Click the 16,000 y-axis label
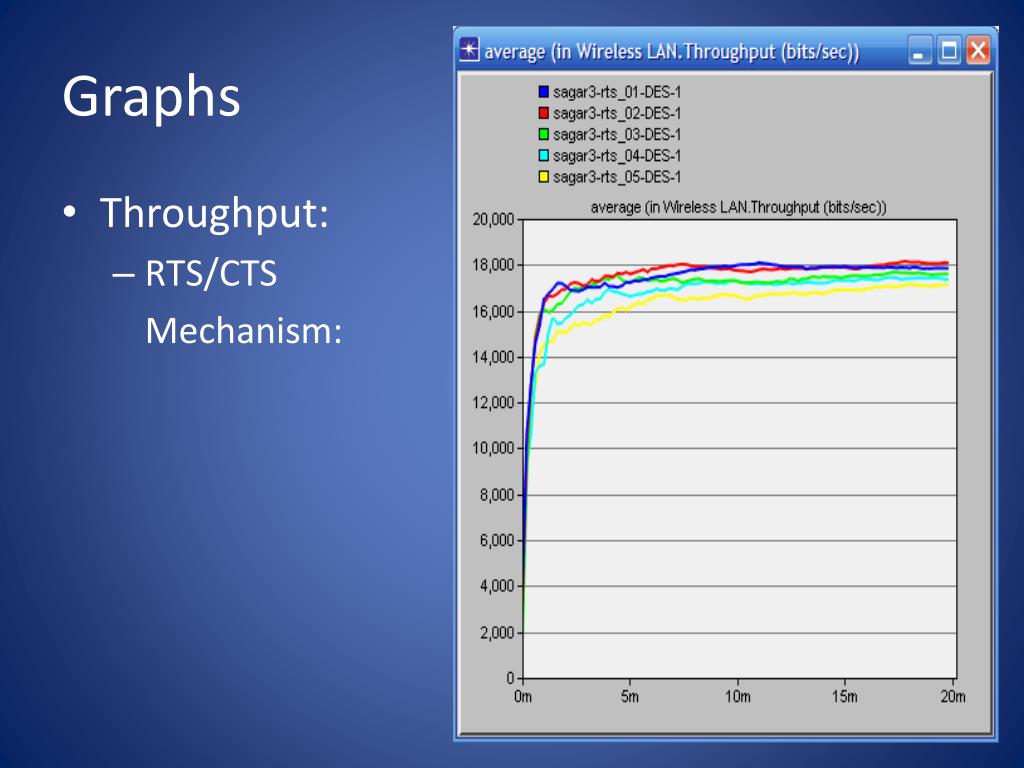Viewport: 1024px width, 768px height. 494,312
